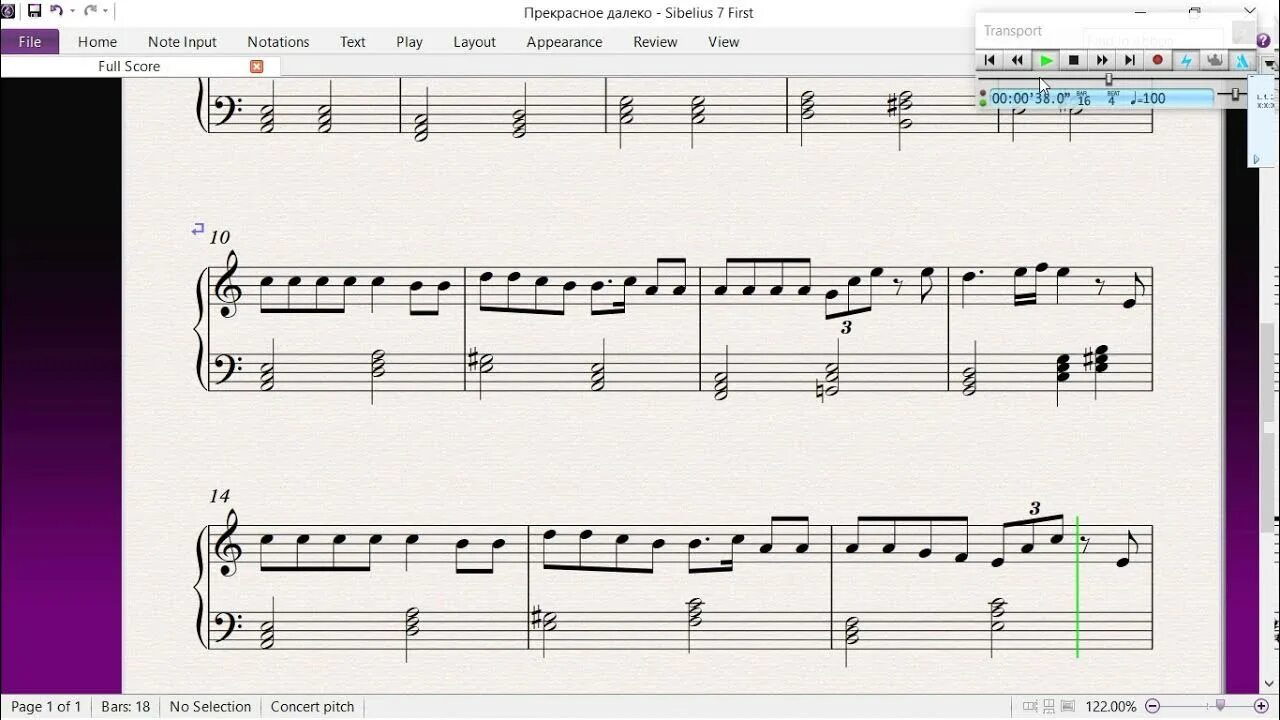Click the blue system break symbol above bar 10
The width and height of the screenshot is (1280, 720).
197,229
